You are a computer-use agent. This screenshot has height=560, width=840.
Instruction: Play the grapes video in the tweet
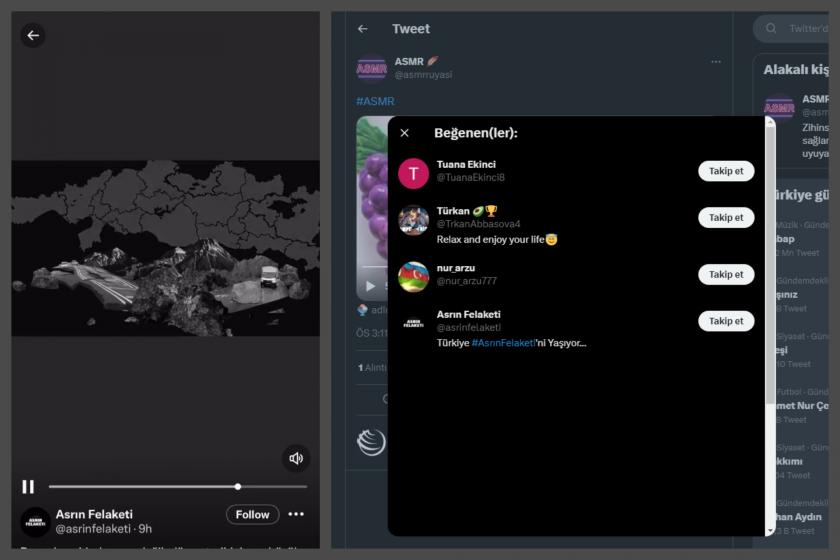coord(370,286)
